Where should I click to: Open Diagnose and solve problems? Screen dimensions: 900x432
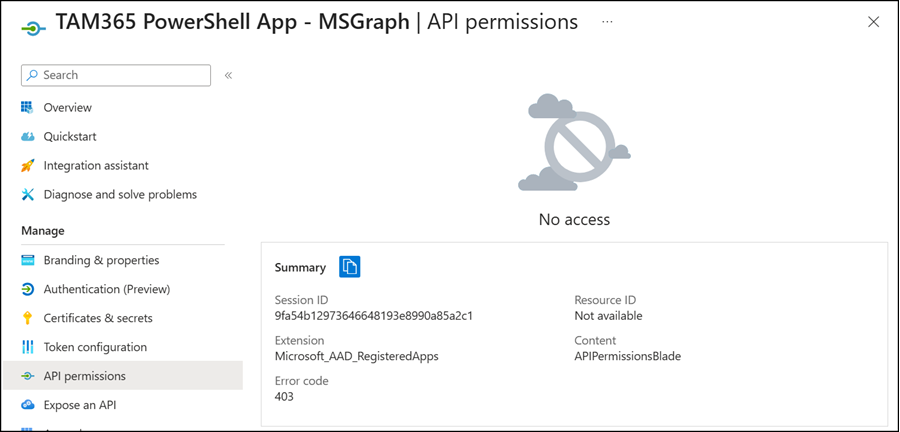click(x=123, y=194)
